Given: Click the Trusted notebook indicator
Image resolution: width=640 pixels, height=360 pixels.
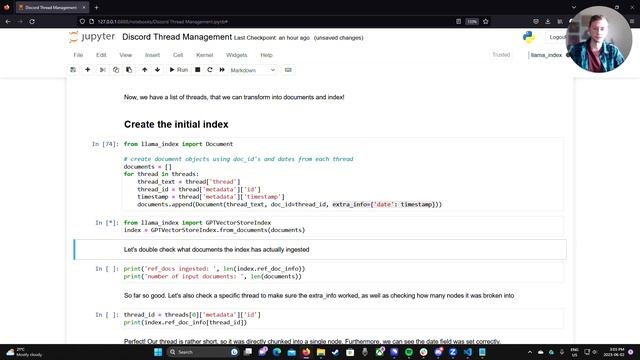Looking at the screenshot, I should click(x=501, y=55).
